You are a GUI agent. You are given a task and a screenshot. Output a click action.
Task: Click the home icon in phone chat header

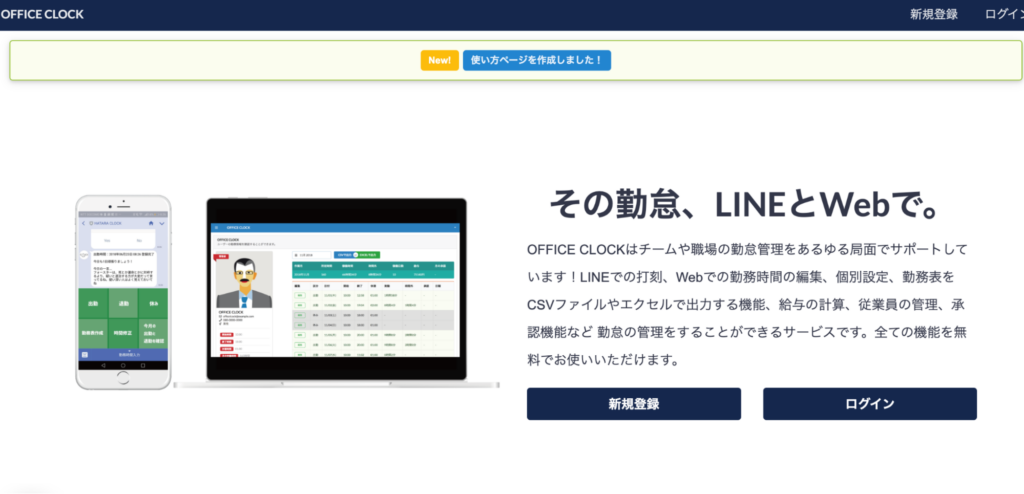(151, 223)
